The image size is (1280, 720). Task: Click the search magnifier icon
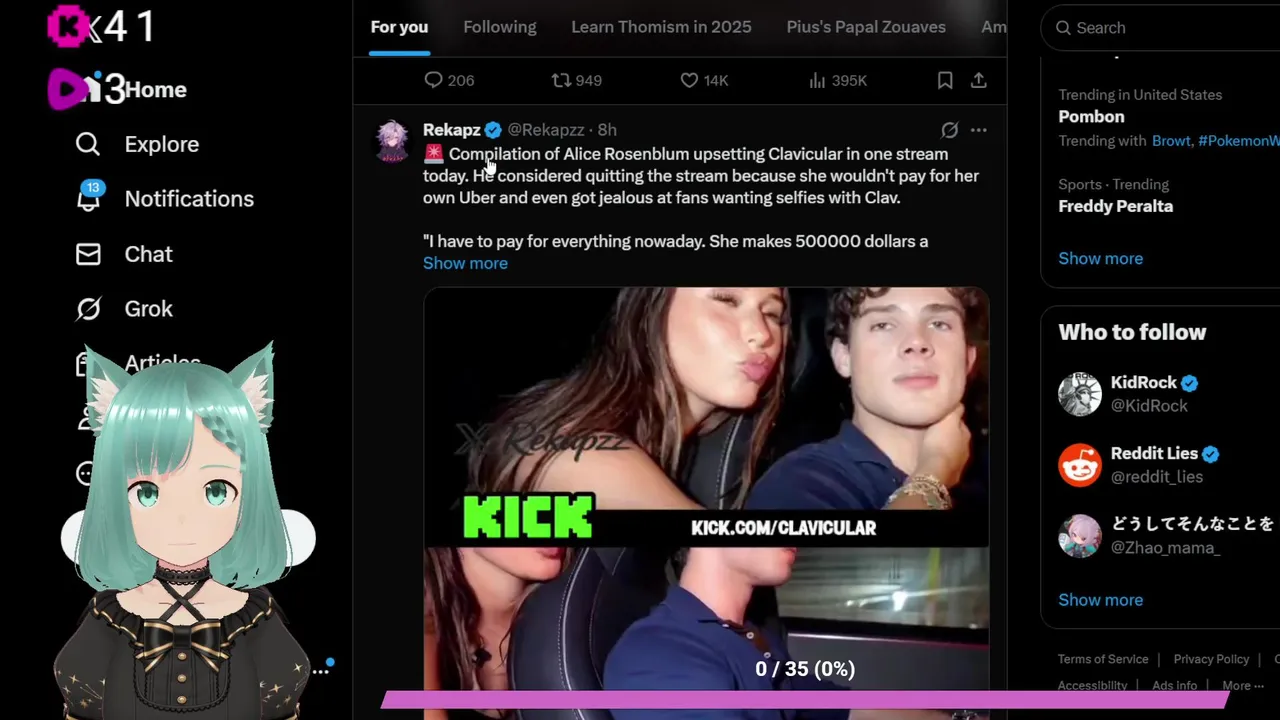[1063, 28]
